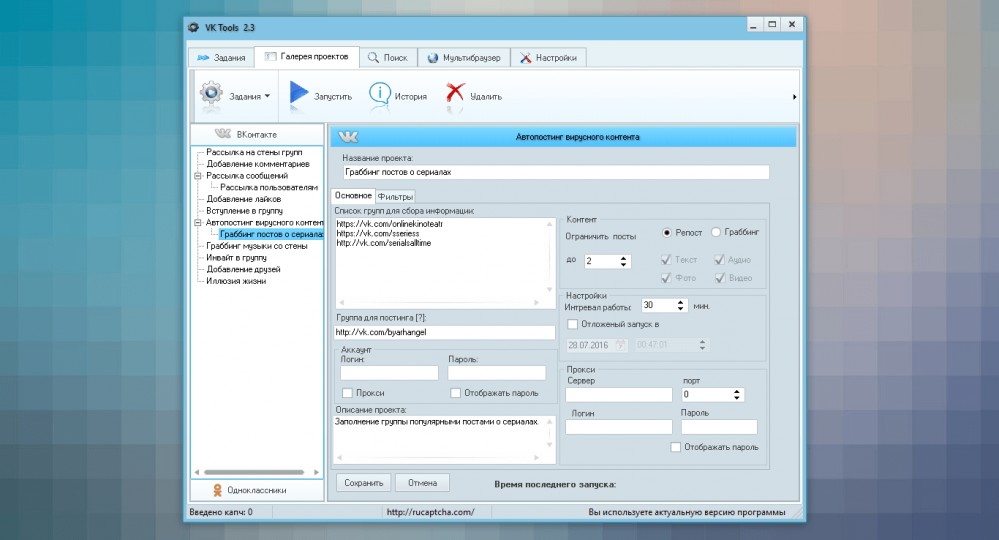Open the Галерея проектов tab
Image resolution: width=999 pixels, height=540 pixels.
pos(306,56)
